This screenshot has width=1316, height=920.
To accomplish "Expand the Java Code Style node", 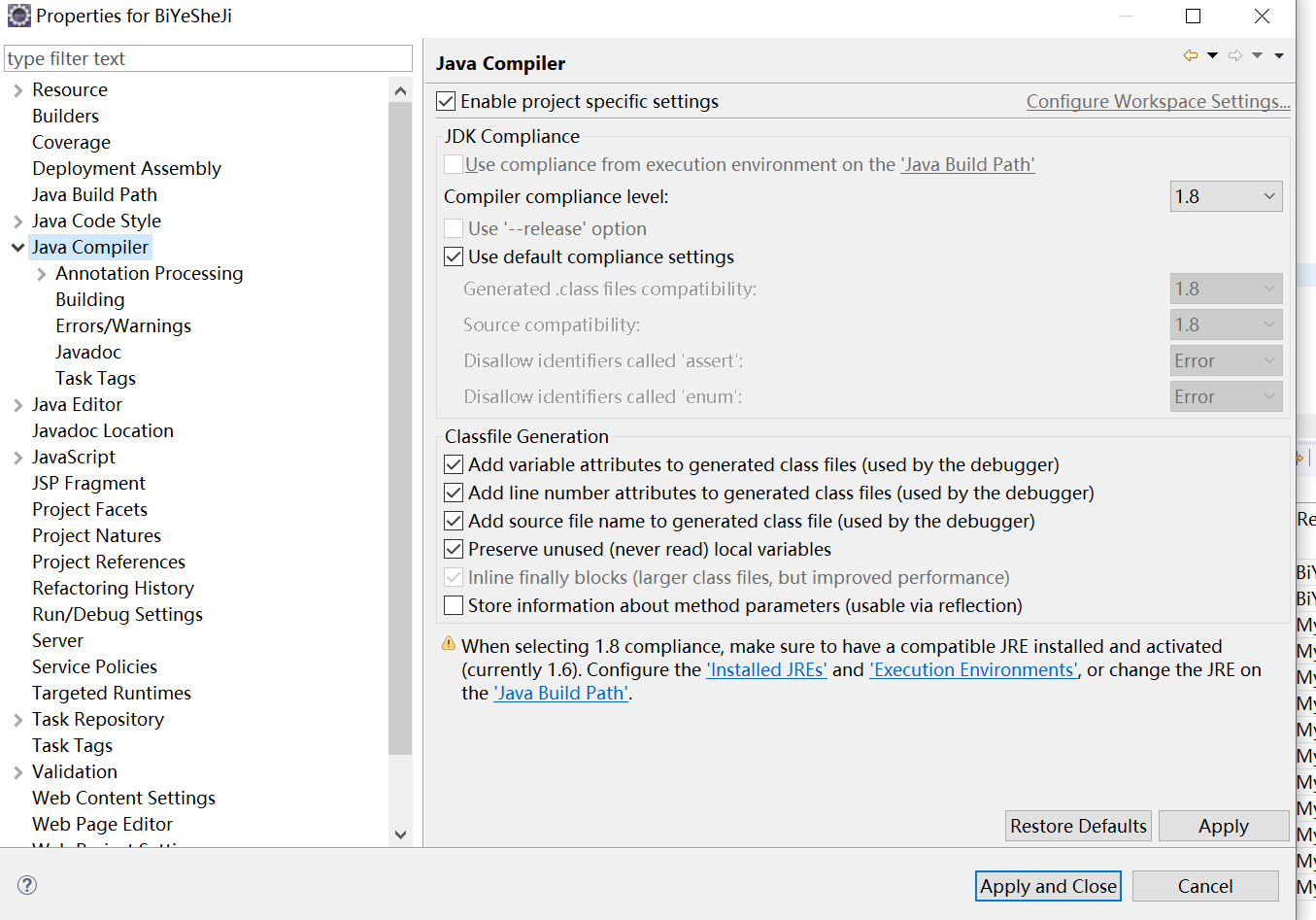I will coord(17,221).
